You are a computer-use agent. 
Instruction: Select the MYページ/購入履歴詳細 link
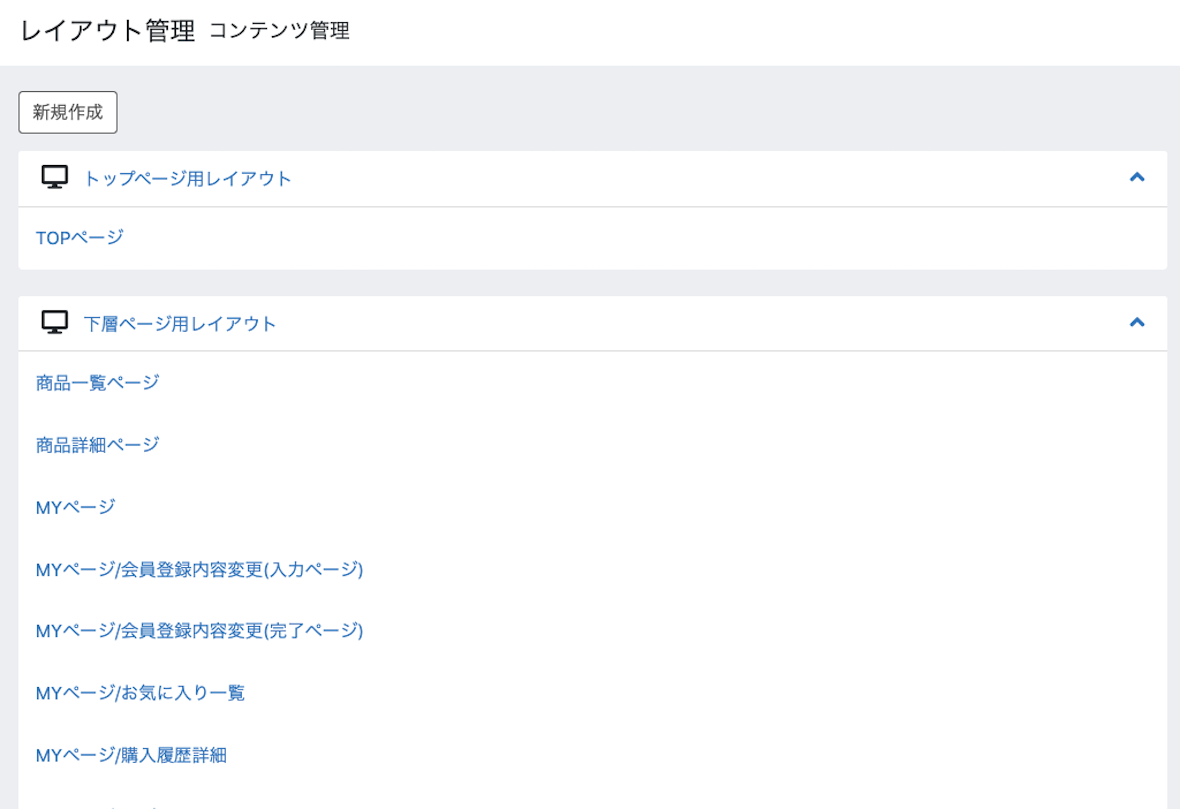tap(132, 756)
